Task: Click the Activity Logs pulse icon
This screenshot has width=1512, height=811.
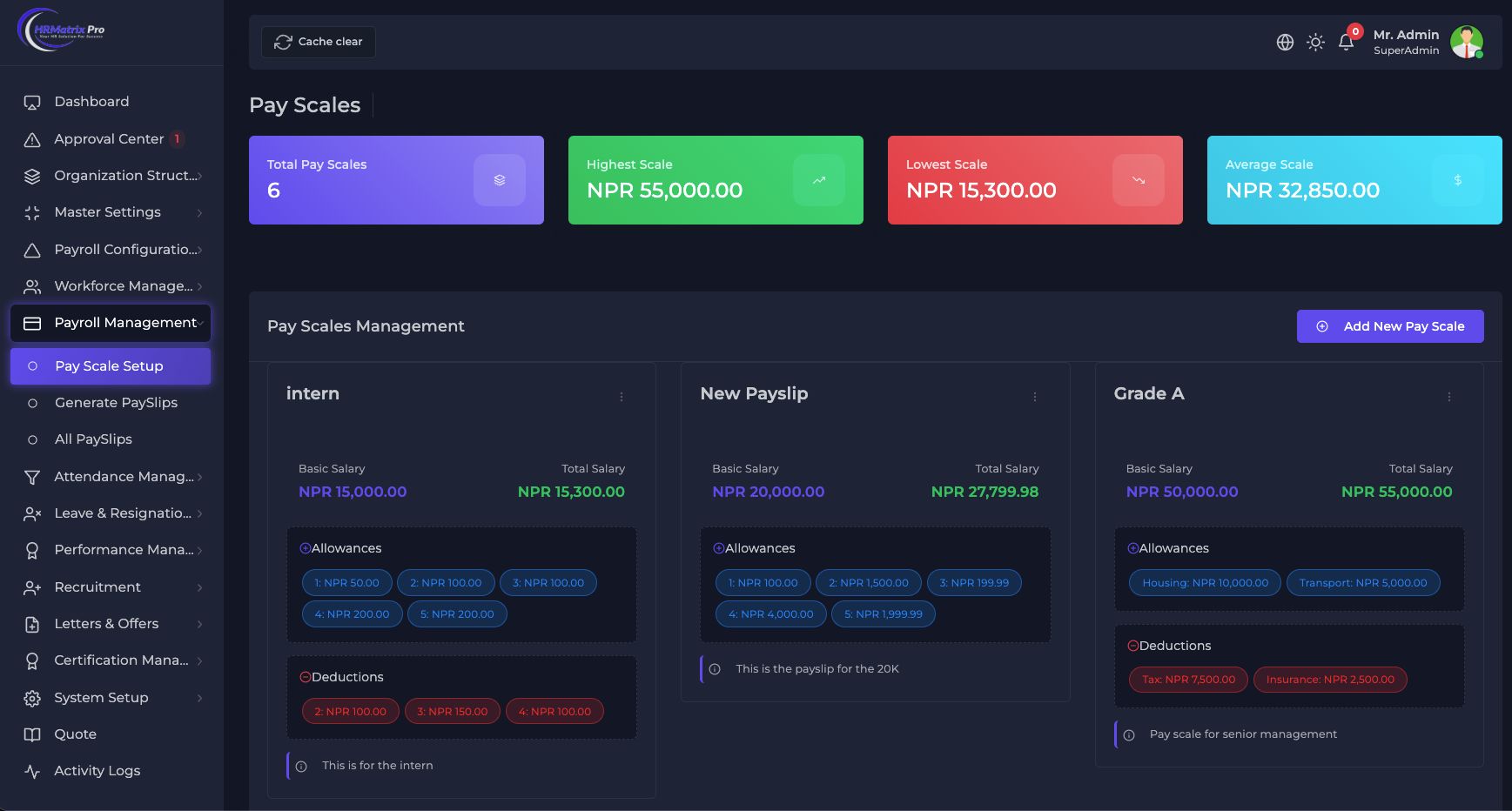Action: [x=32, y=771]
